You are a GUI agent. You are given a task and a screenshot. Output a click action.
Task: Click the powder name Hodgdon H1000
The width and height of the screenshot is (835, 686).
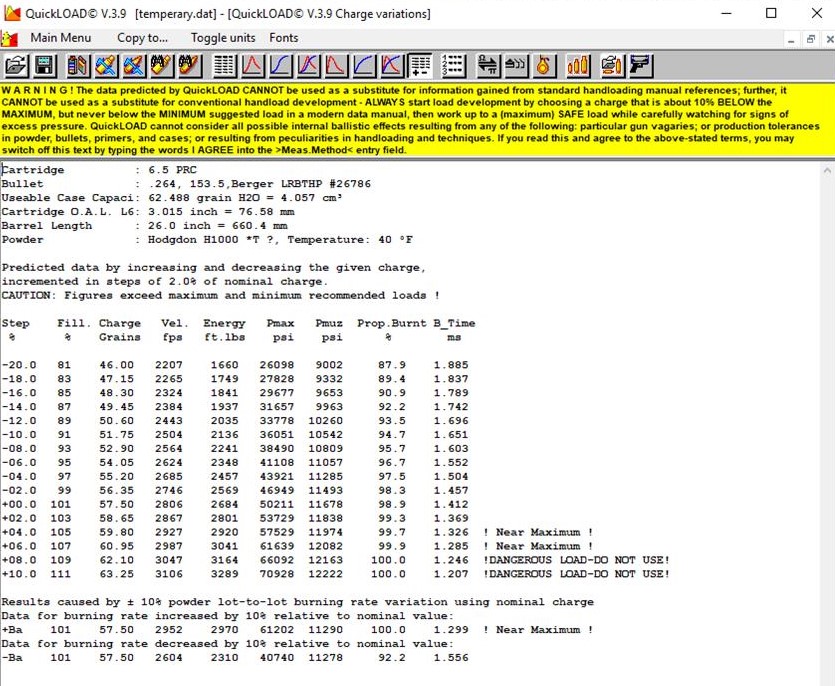[193, 240]
